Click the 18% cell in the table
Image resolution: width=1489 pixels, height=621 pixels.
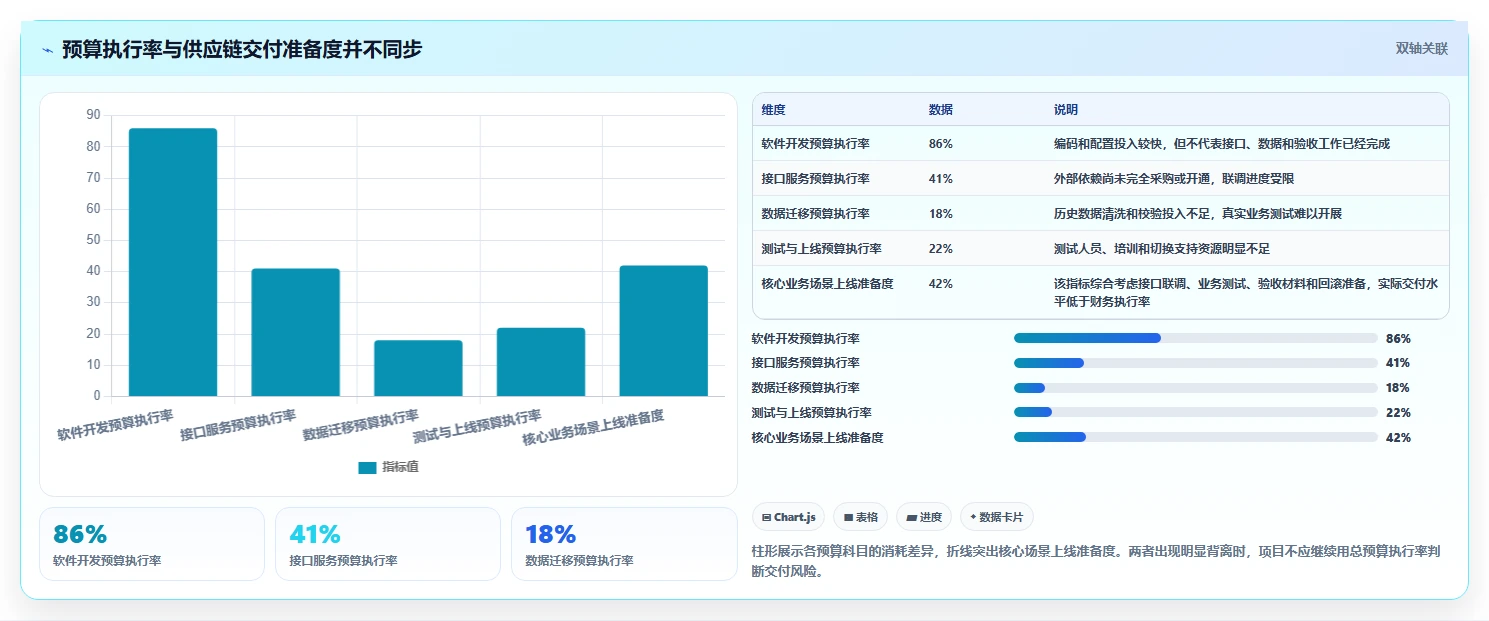click(941, 214)
